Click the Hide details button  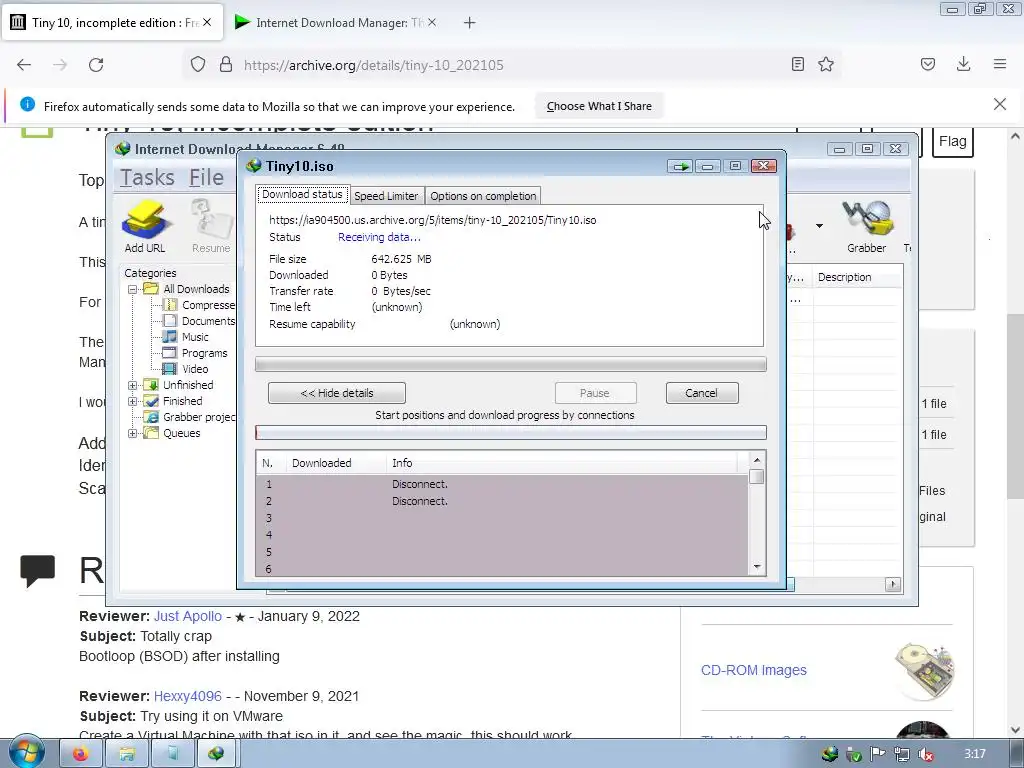click(337, 393)
